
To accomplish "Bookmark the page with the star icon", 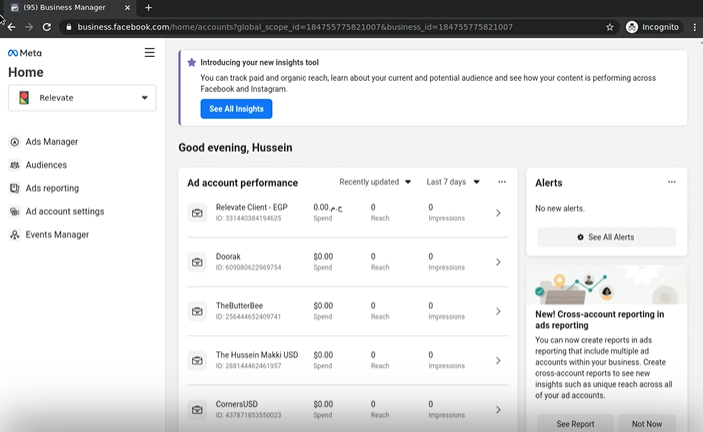I will pos(609,27).
